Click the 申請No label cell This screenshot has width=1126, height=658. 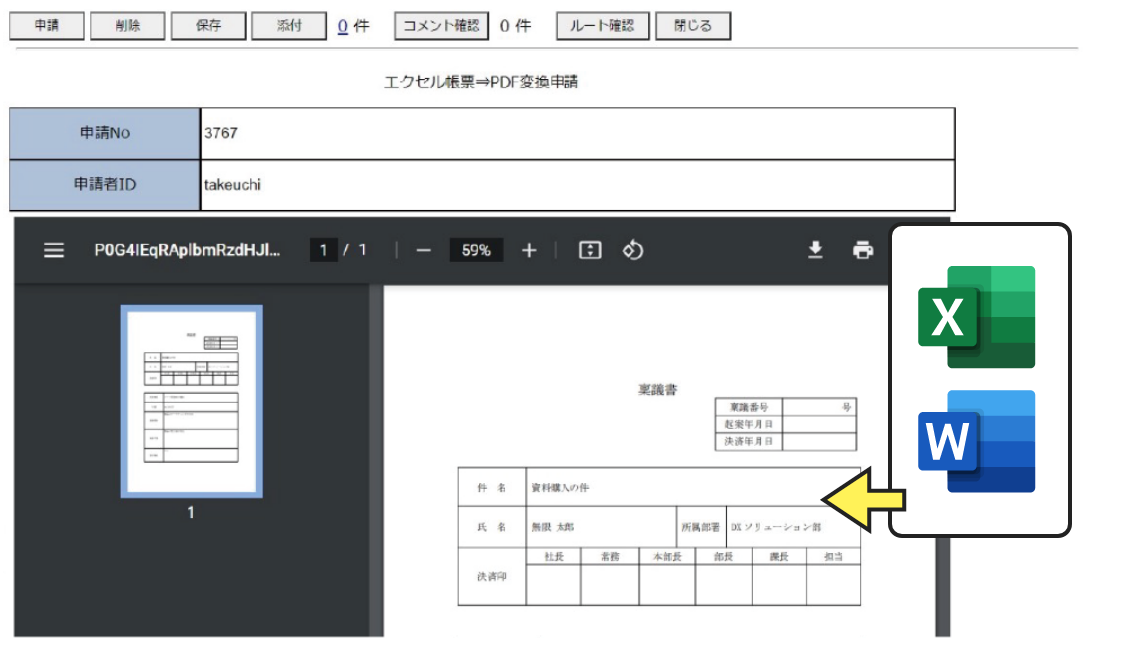pos(105,134)
